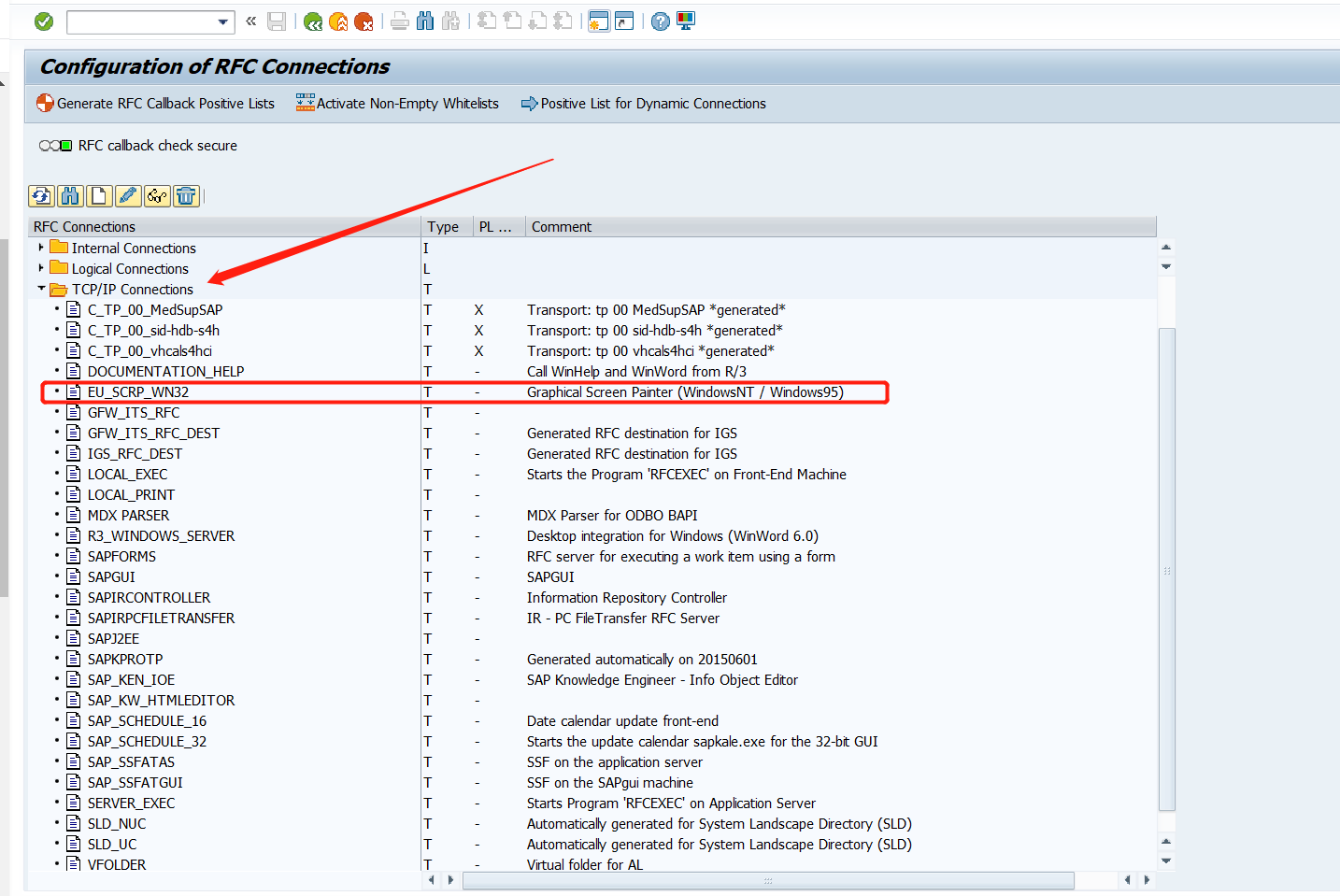Cancel the transaction with the red X icon

tap(364, 20)
